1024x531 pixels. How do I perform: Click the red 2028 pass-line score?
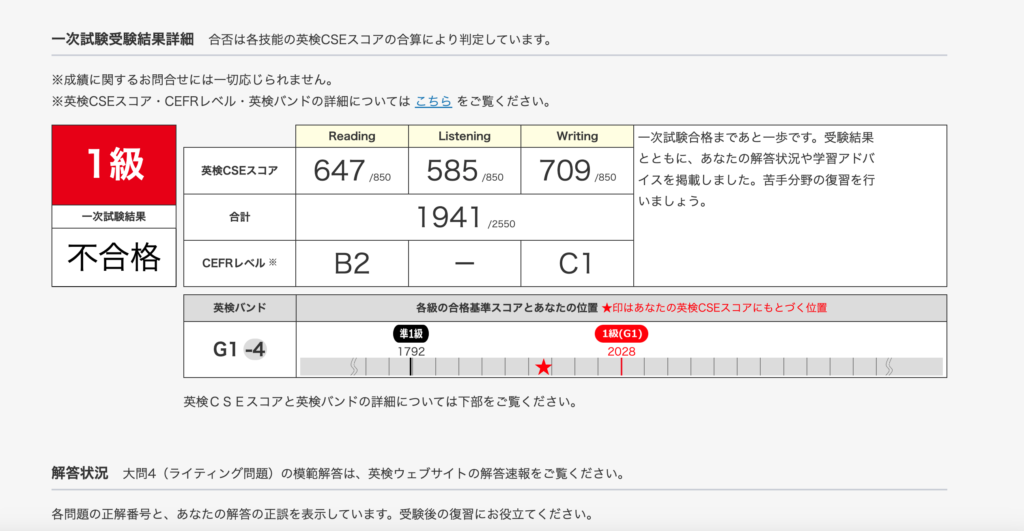pyautogui.click(x=621, y=351)
